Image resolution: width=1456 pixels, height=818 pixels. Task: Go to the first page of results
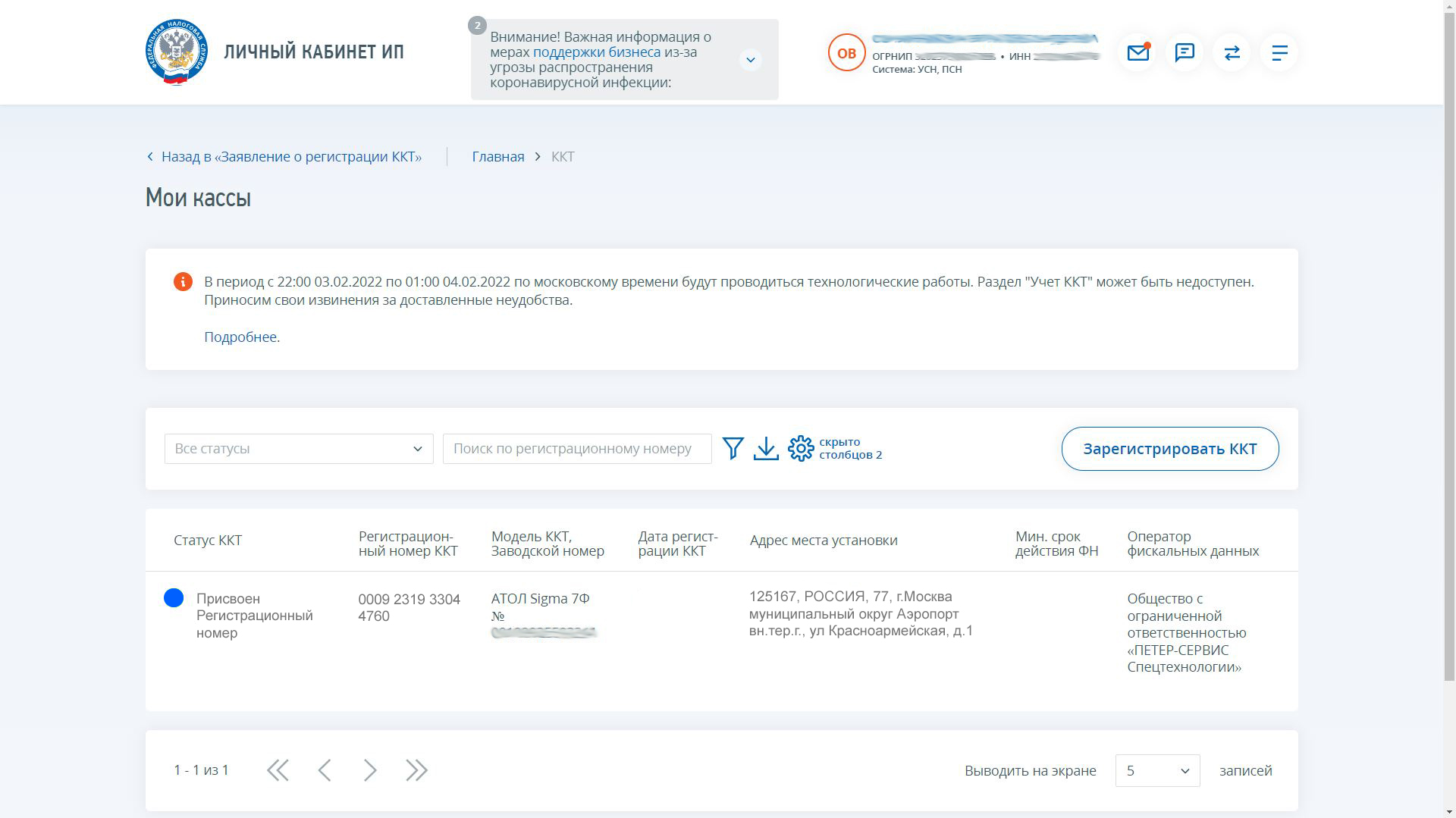click(278, 770)
